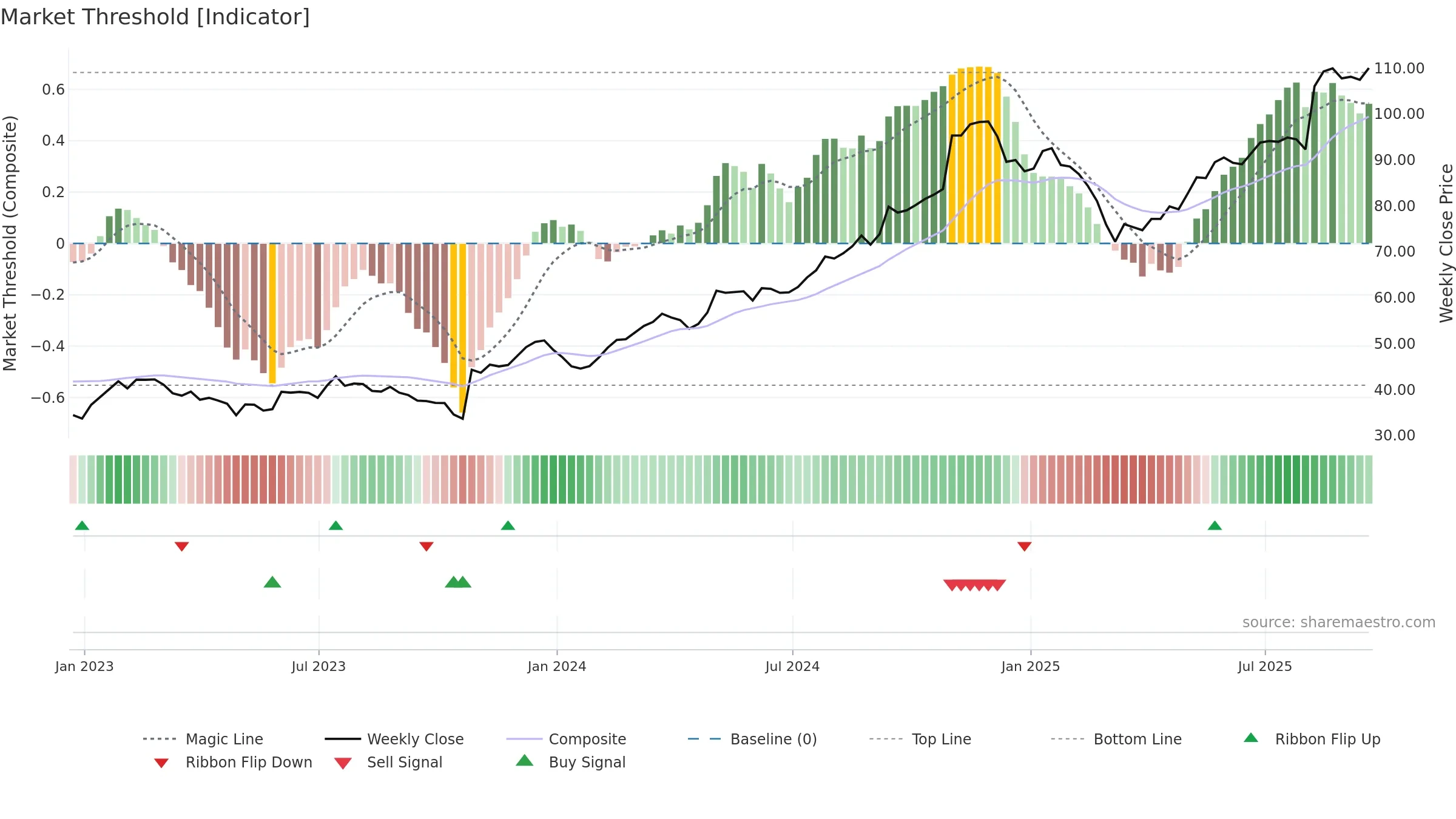Click the Jan 2025 x-axis label

[x=1031, y=666]
